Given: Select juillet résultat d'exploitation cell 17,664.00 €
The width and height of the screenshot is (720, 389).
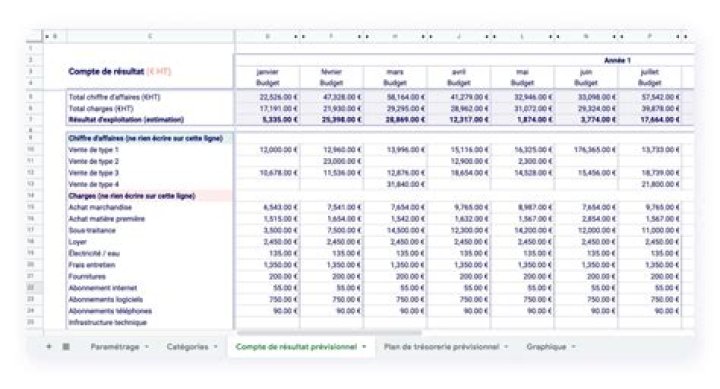Looking at the screenshot, I should click(x=650, y=119).
